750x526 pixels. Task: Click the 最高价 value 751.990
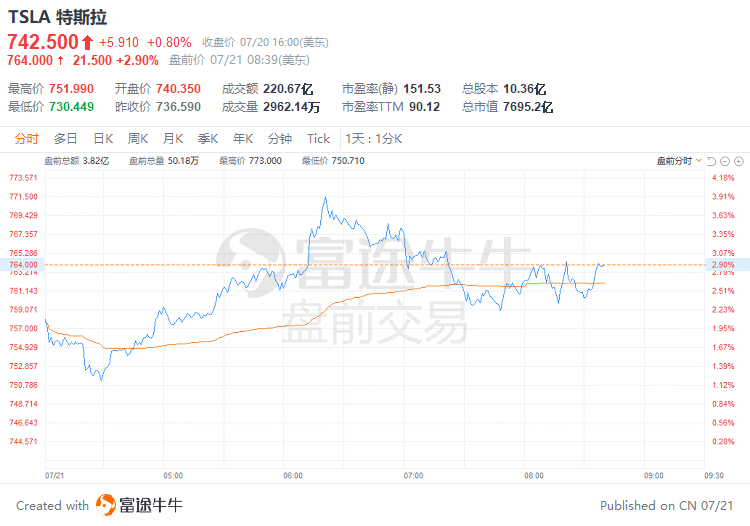pyautogui.click(x=71, y=89)
